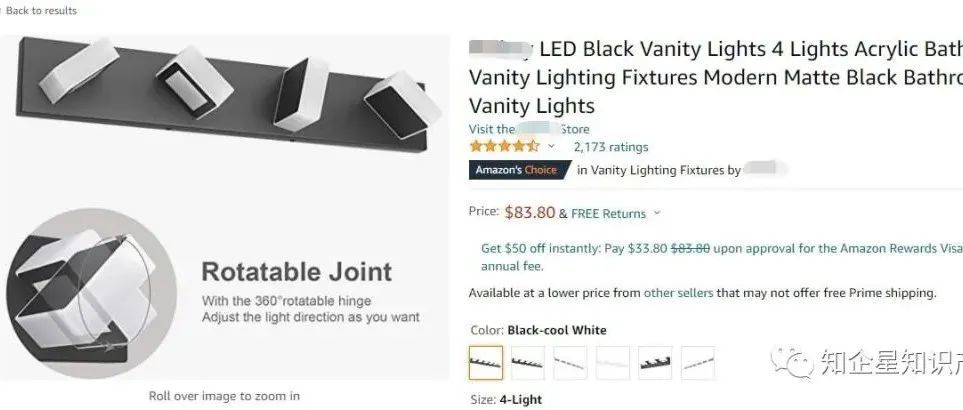963x410 pixels.
Task: Expand the FREE Returns dropdown chevron
Action: tap(657, 213)
